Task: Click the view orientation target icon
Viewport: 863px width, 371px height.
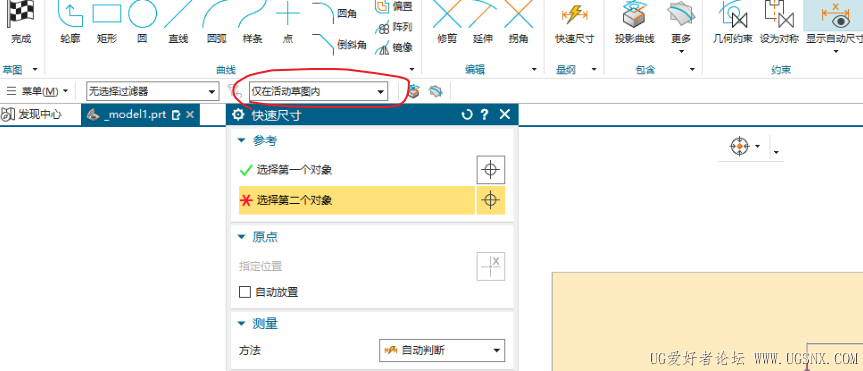Action: (740, 146)
